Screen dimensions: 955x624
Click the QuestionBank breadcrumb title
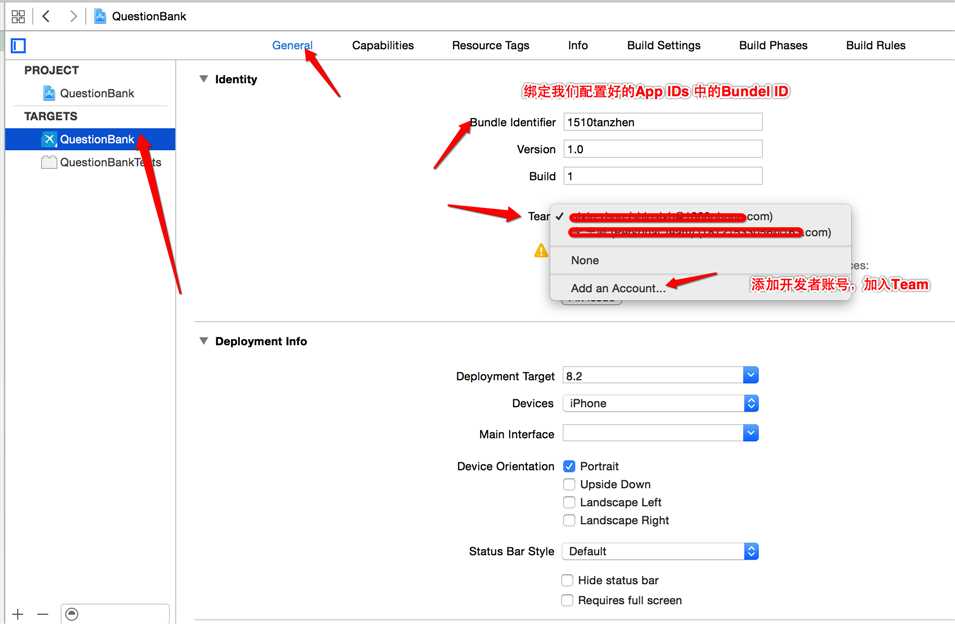(149, 16)
